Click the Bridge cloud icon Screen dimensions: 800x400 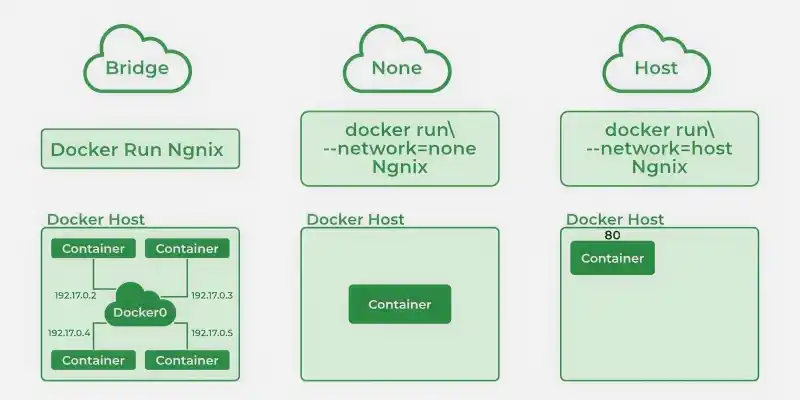[138, 59]
